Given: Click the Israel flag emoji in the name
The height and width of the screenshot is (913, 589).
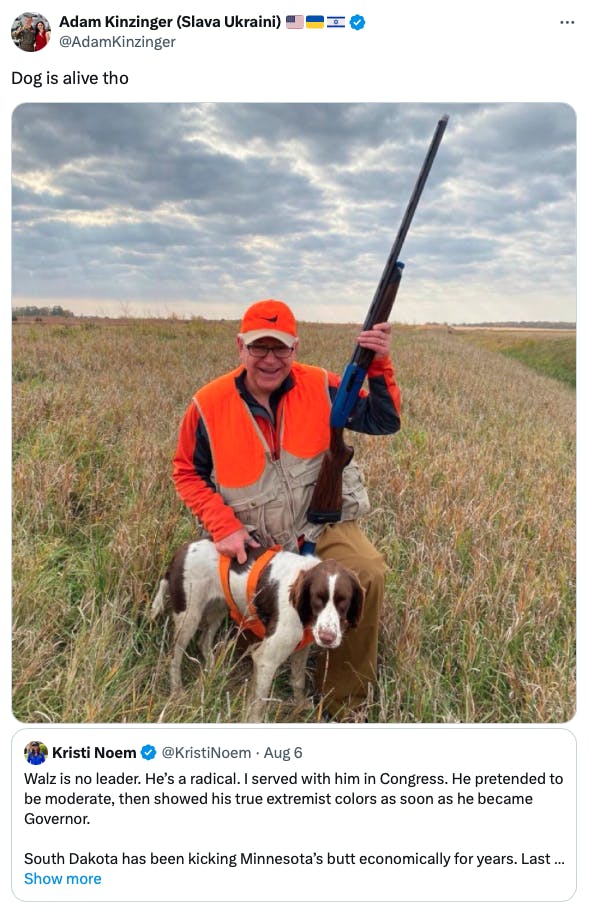Looking at the screenshot, I should pyautogui.click(x=336, y=22).
